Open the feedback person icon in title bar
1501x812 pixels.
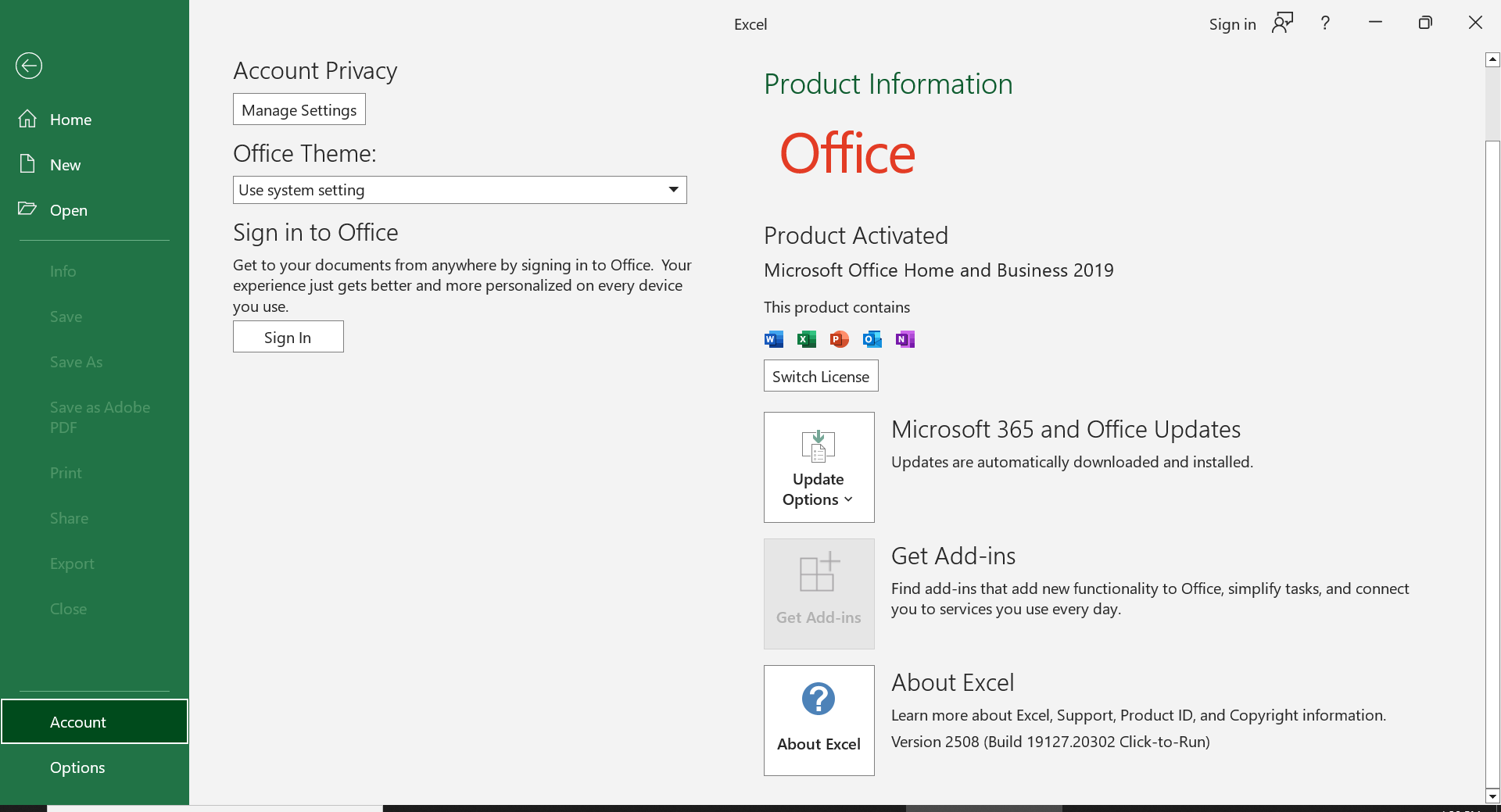point(1283,23)
